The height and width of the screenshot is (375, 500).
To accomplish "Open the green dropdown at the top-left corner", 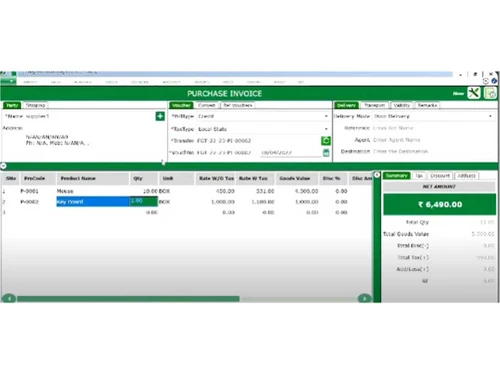I will click(x=8, y=81).
